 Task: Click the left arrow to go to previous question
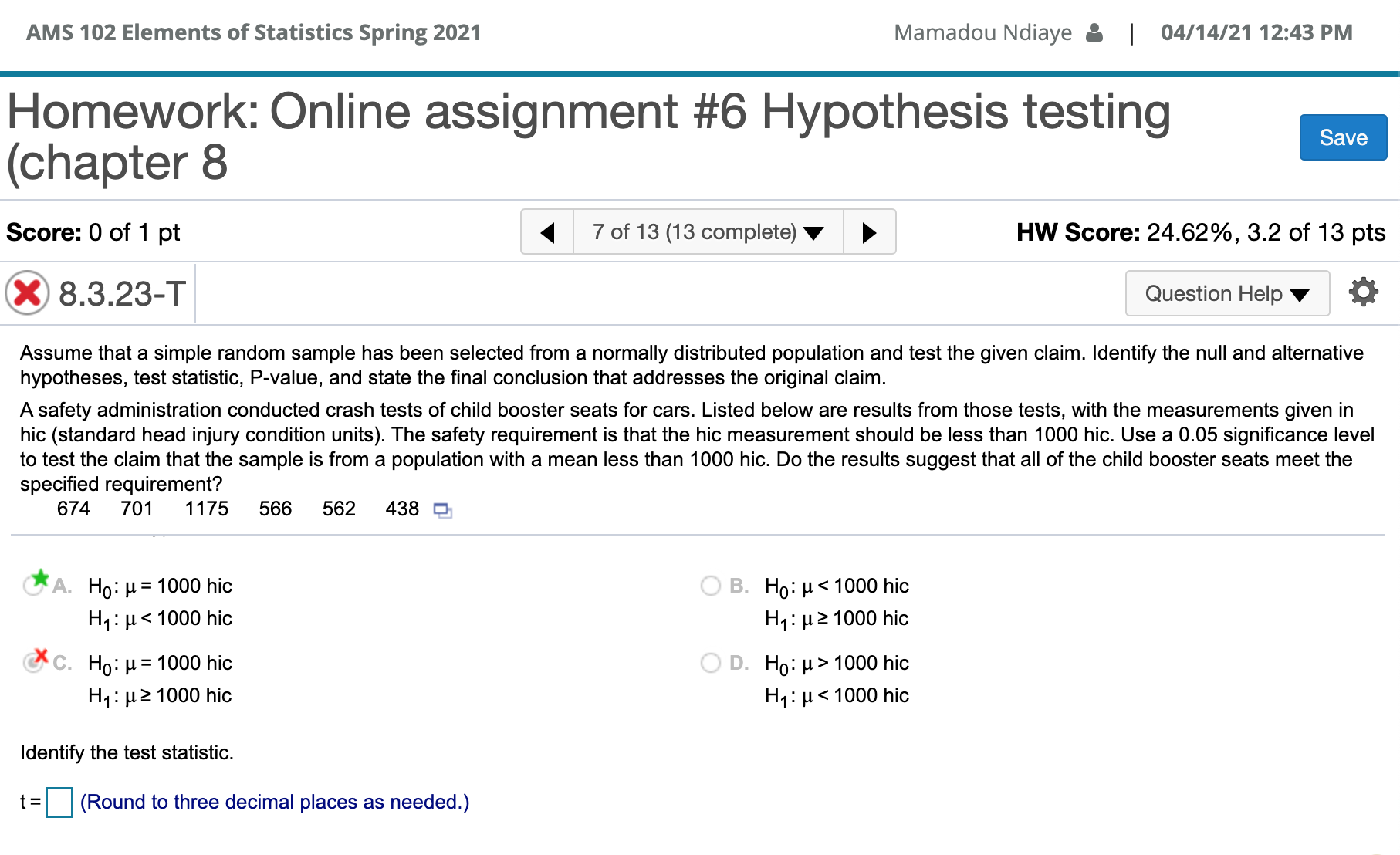pyautogui.click(x=548, y=231)
